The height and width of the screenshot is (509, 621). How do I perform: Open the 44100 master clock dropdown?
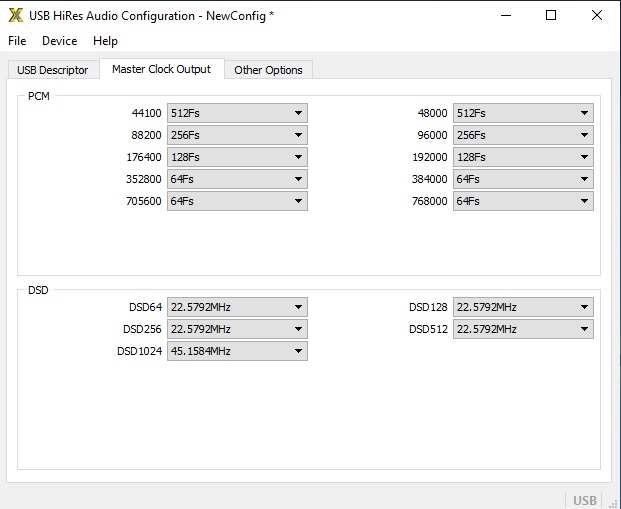(237, 113)
